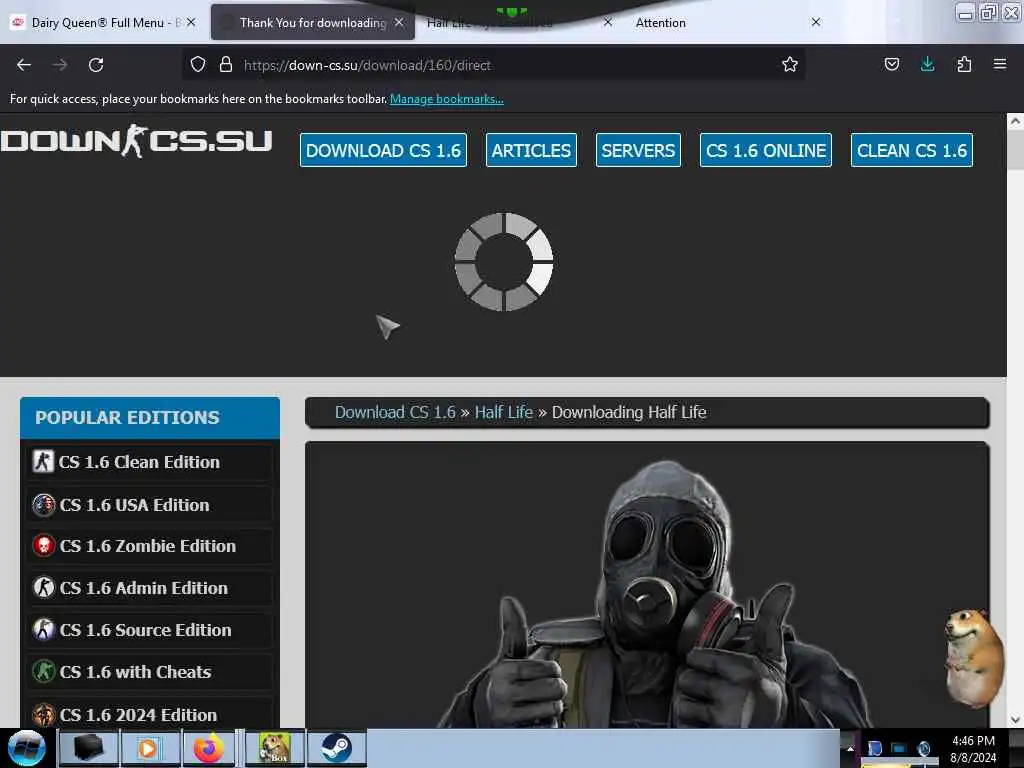
Task: Click the hamster mascot on the desktop
Action: [x=974, y=658]
